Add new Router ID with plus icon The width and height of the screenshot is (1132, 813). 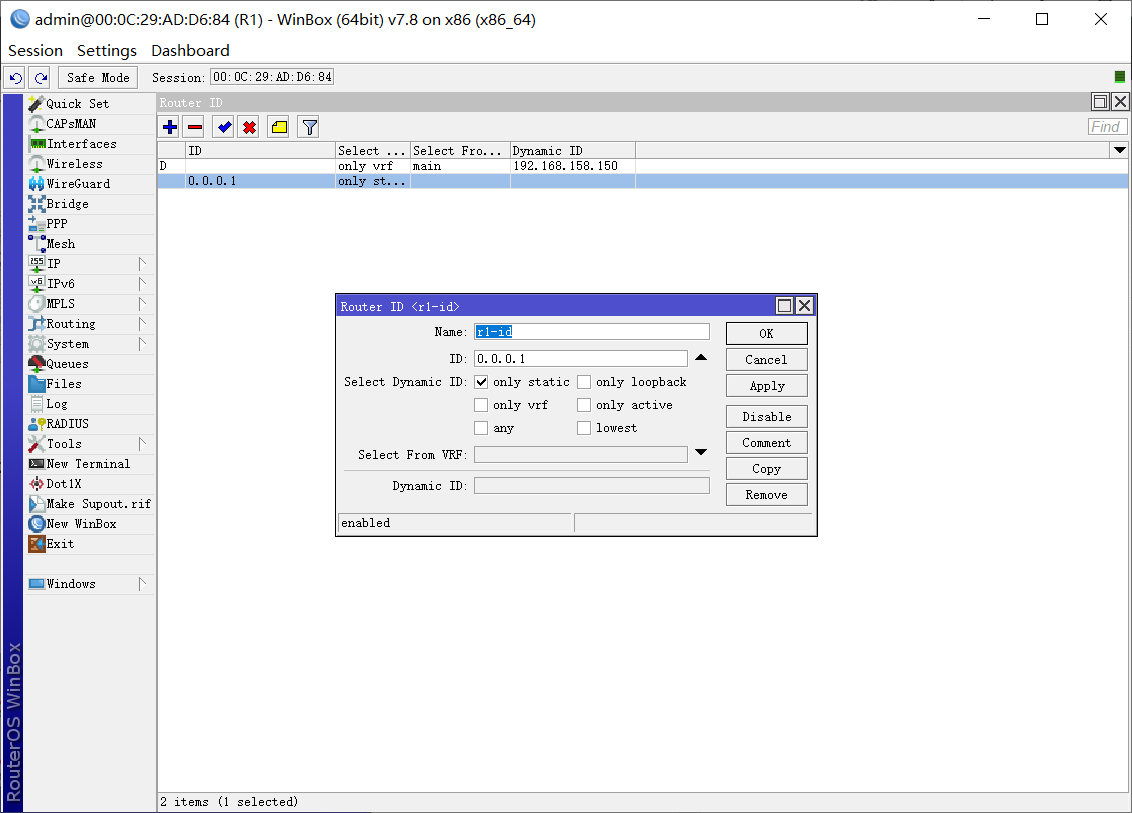[x=170, y=127]
